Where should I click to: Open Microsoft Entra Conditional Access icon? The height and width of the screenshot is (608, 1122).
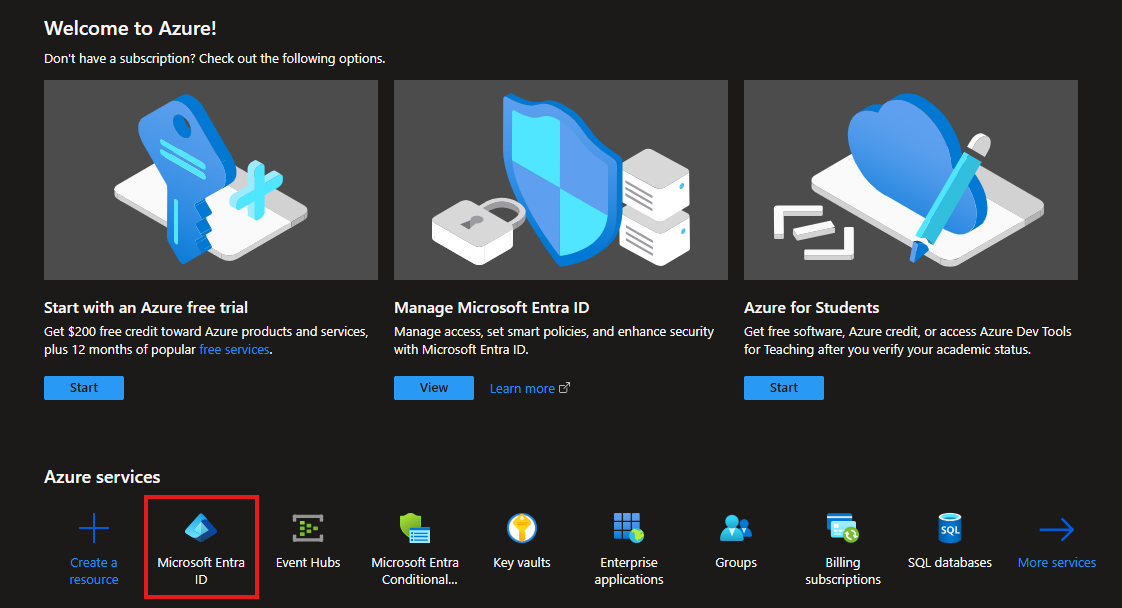[x=414, y=529]
